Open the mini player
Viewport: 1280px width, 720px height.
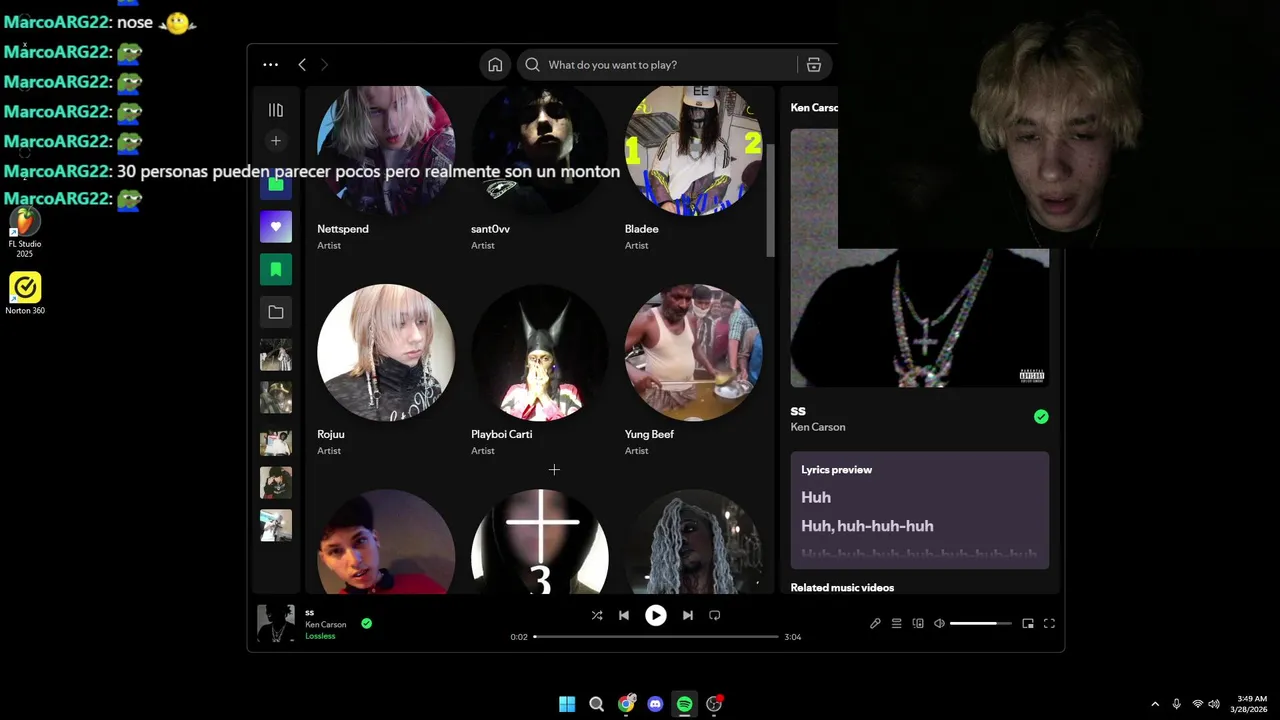(1028, 623)
